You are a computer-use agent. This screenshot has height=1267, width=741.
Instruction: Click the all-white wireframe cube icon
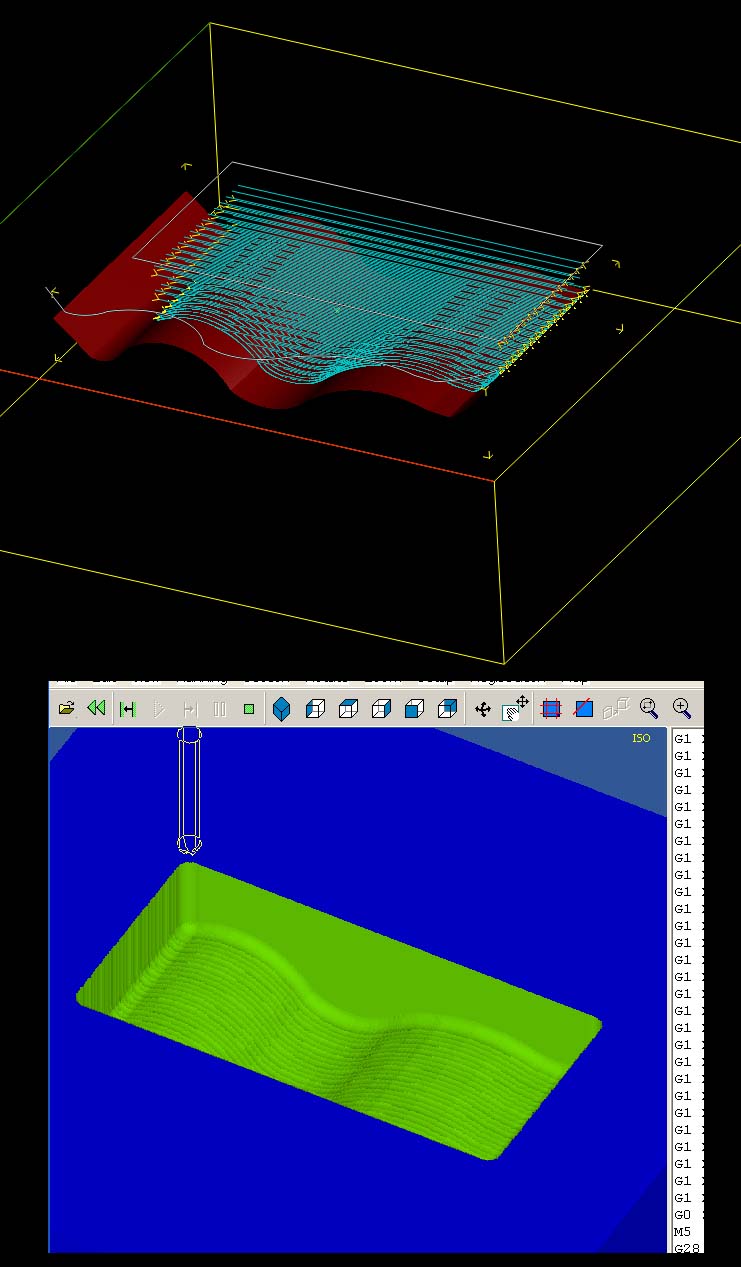381,709
